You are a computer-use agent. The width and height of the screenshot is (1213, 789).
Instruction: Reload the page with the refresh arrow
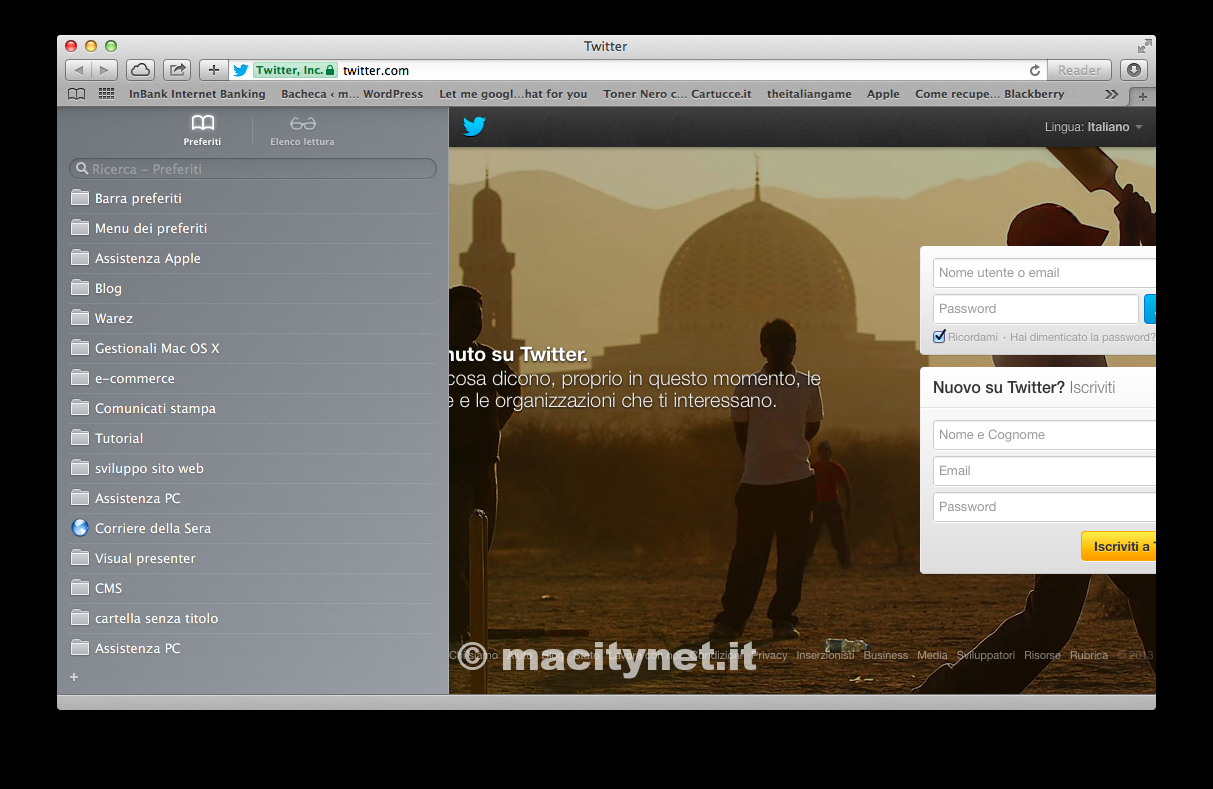point(1035,70)
